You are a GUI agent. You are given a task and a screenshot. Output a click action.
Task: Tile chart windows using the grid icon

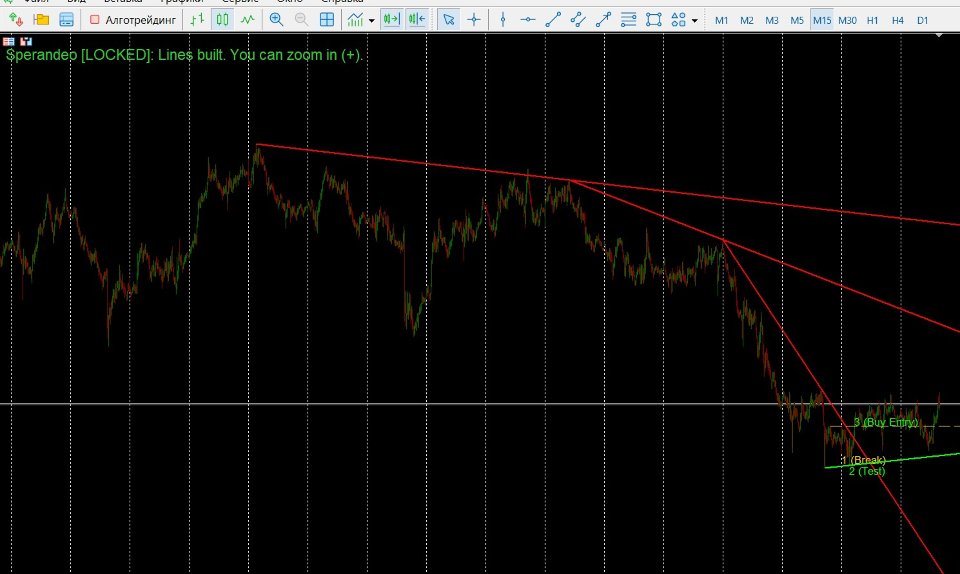327,20
